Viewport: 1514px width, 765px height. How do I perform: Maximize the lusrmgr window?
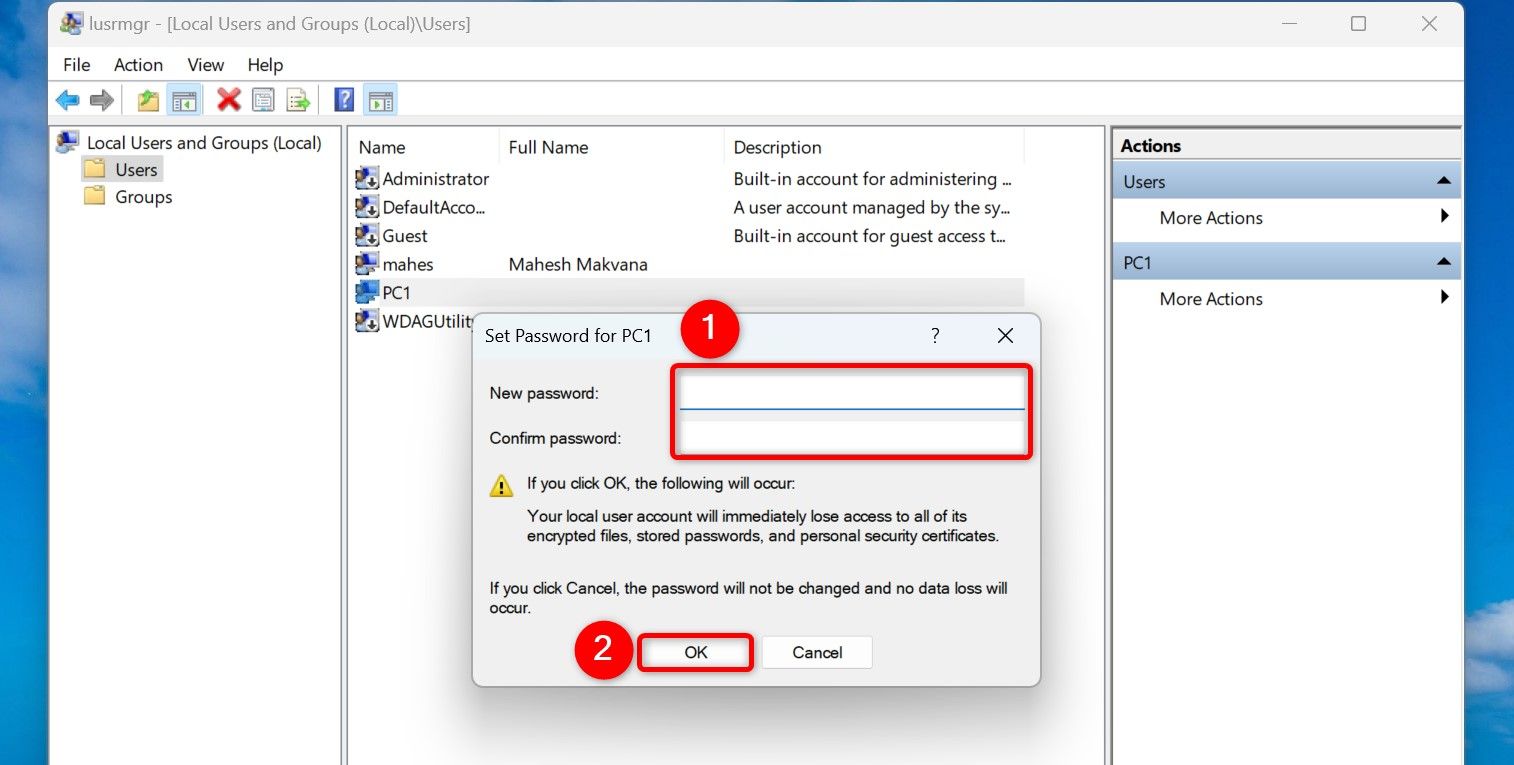point(1358,23)
